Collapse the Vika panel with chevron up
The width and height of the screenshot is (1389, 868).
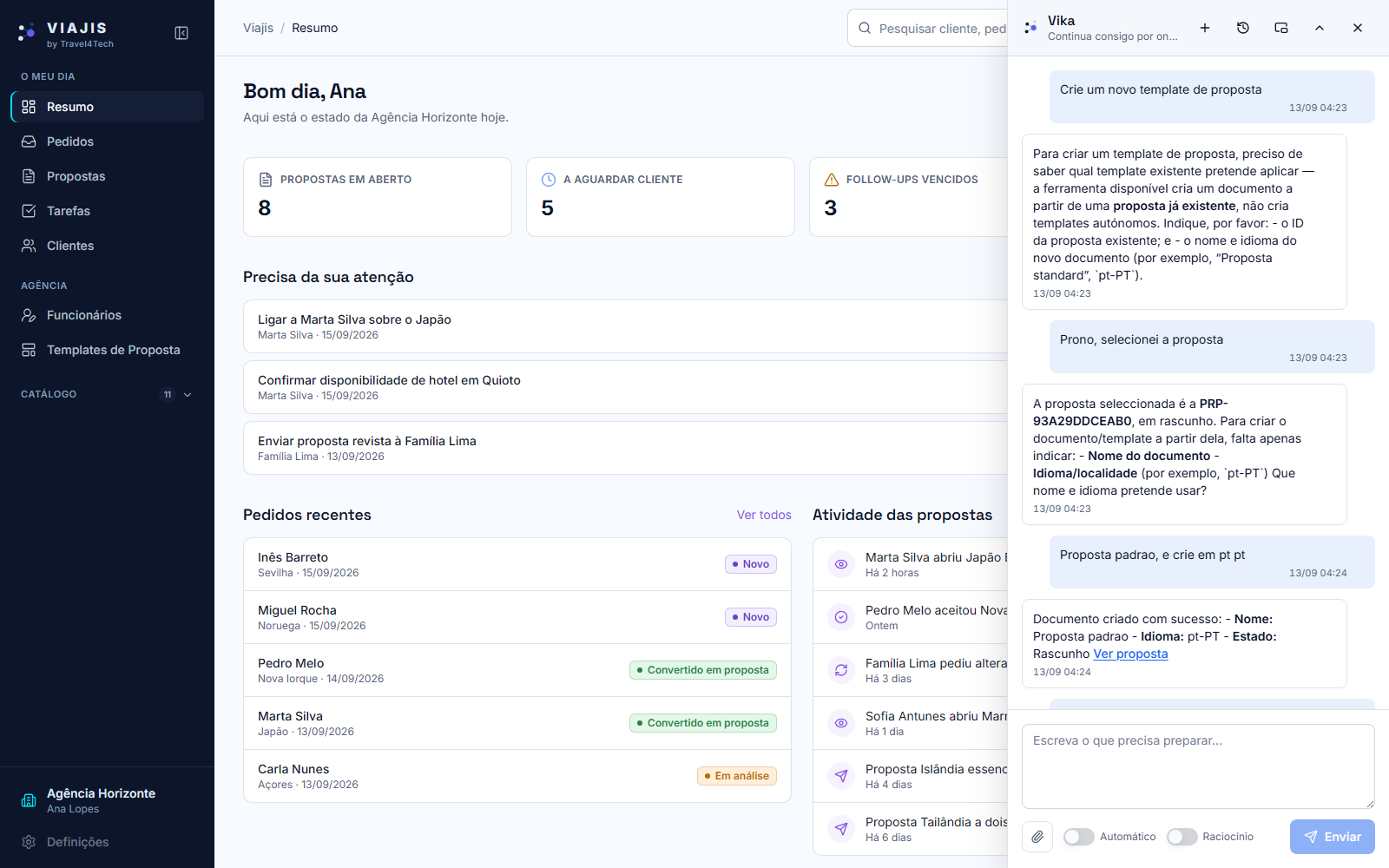pos(1320,28)
